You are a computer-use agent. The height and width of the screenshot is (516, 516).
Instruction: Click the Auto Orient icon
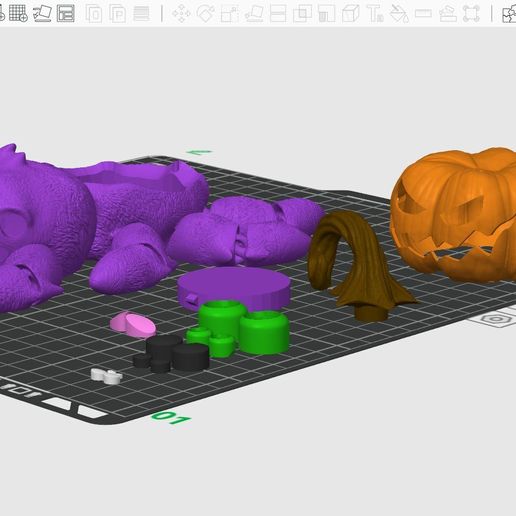pos(42,13)
